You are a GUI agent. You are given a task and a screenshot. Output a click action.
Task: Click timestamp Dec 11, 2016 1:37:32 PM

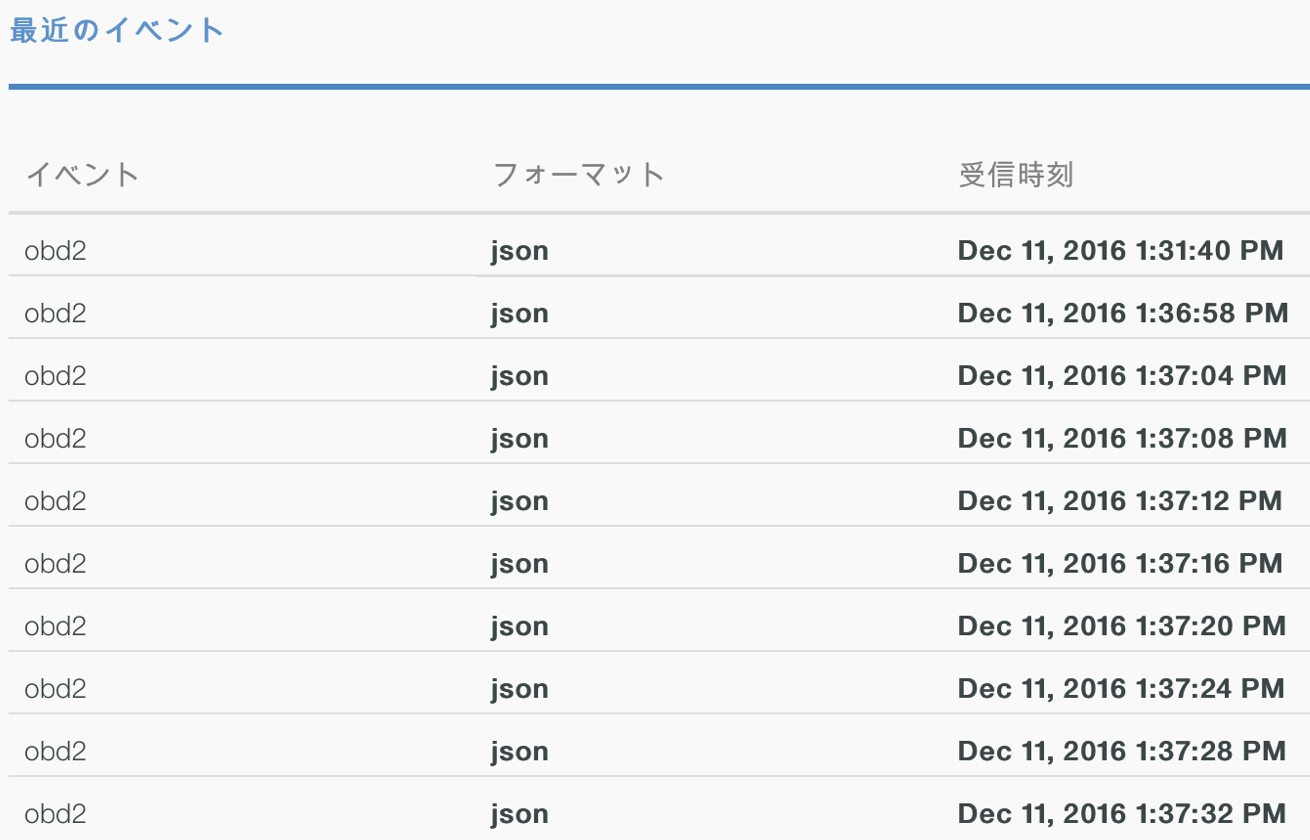[x=1122, y=814]
